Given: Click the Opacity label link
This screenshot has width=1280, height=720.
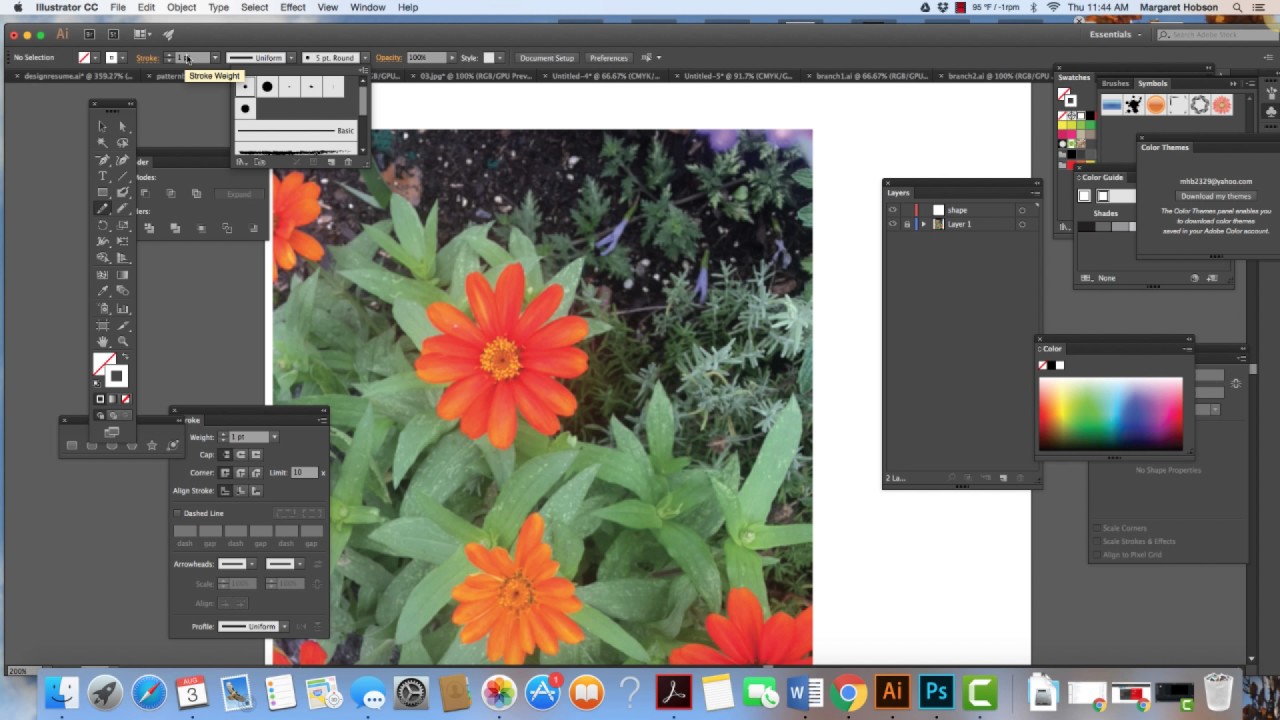Looking at the screenshot, I should (388, 58).
